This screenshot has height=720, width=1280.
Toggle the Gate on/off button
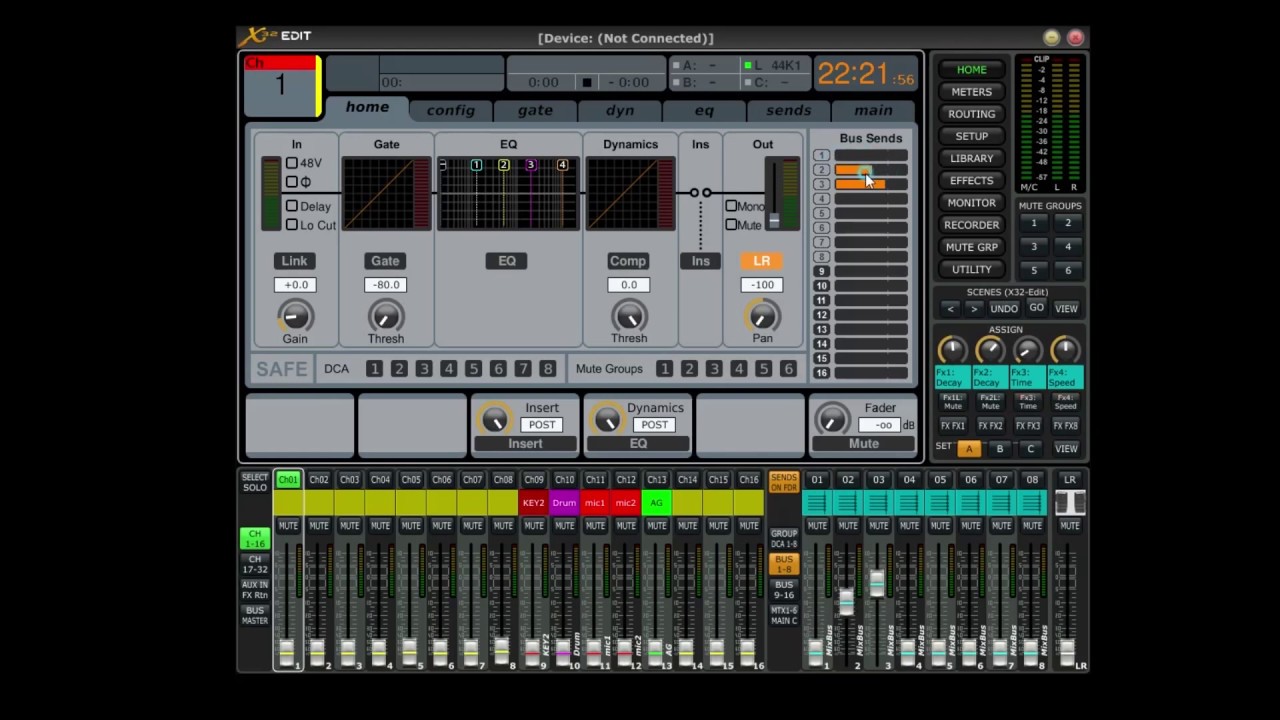point(385,261)
